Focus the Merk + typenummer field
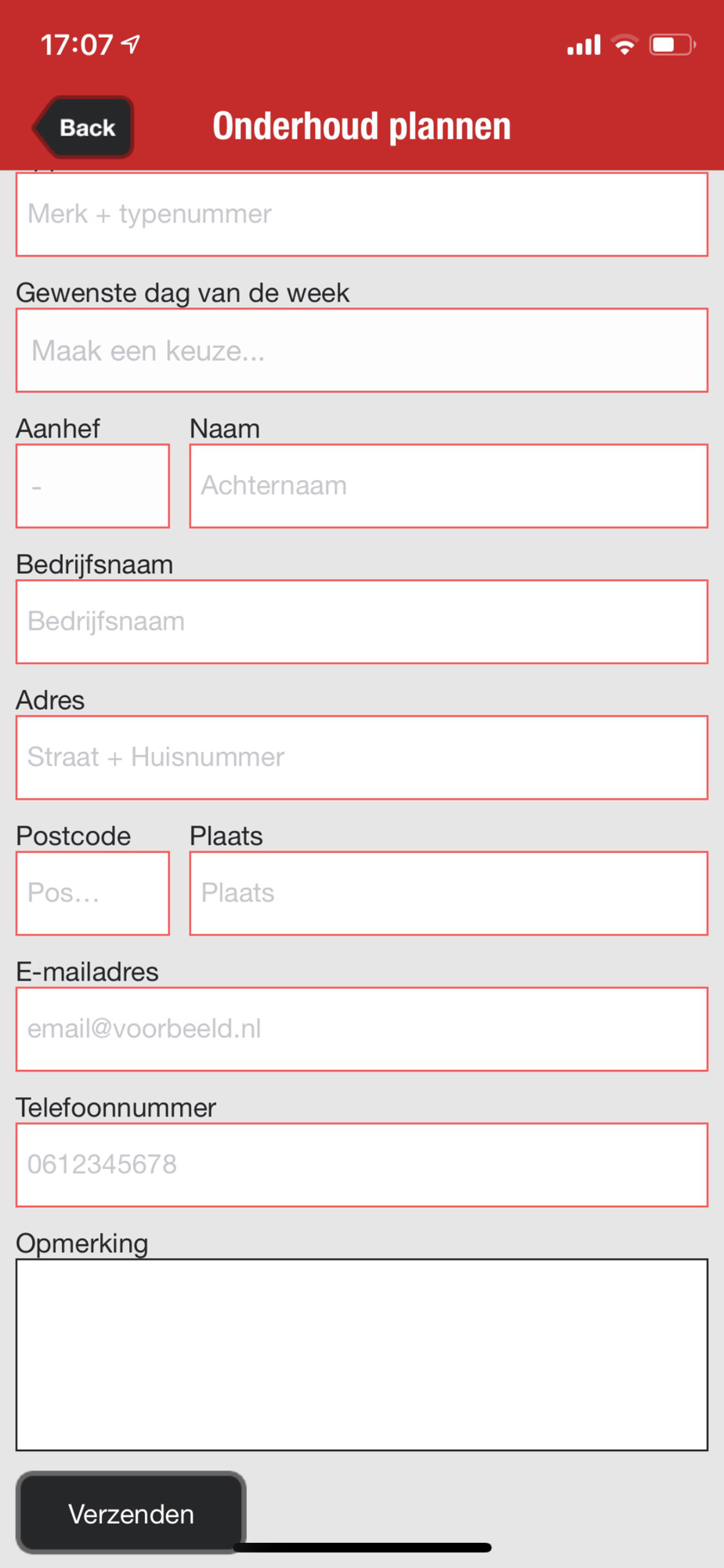 (361, 214)
